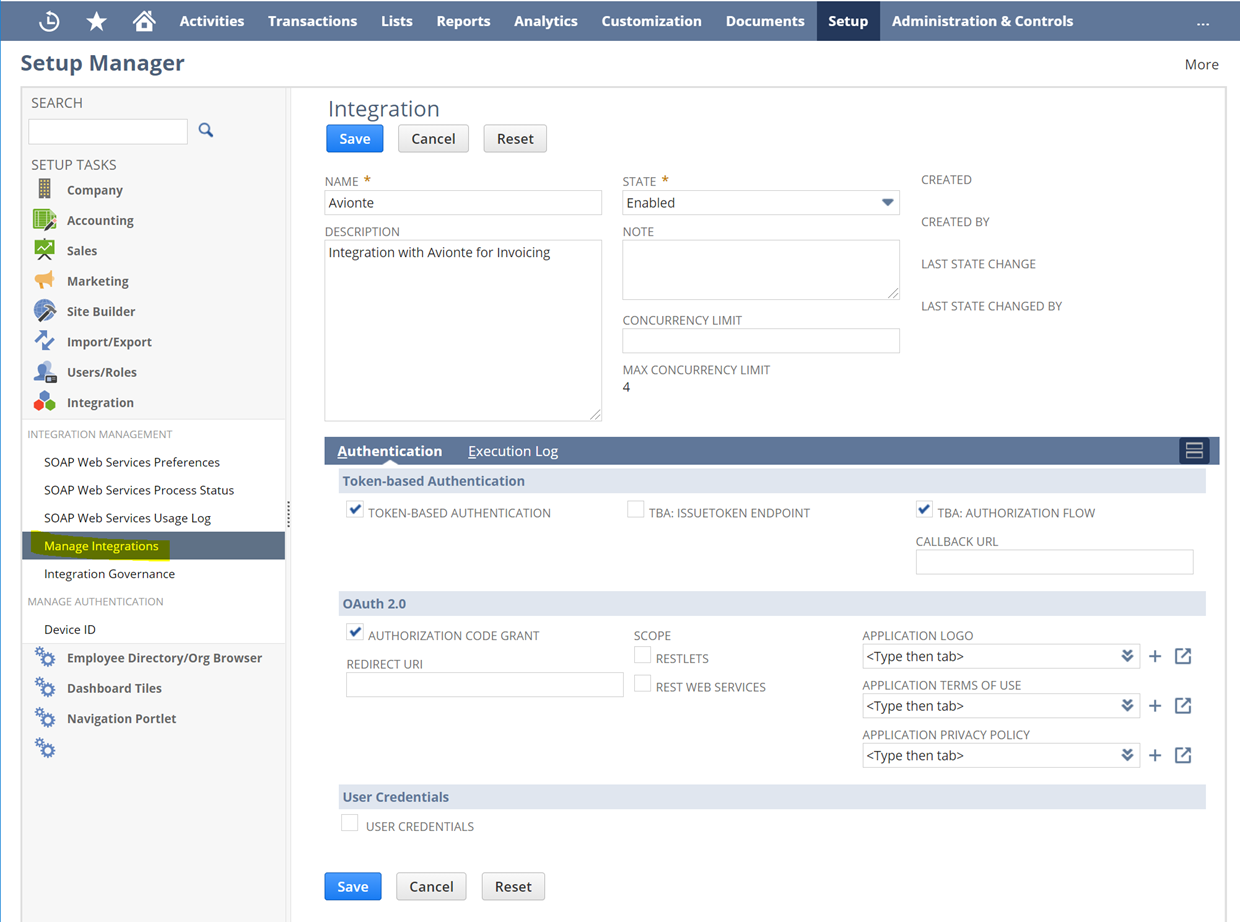The height and width of the screenshot is (922, 1240).
Task: Click the Sales chart icon
Action: point(44,250)
